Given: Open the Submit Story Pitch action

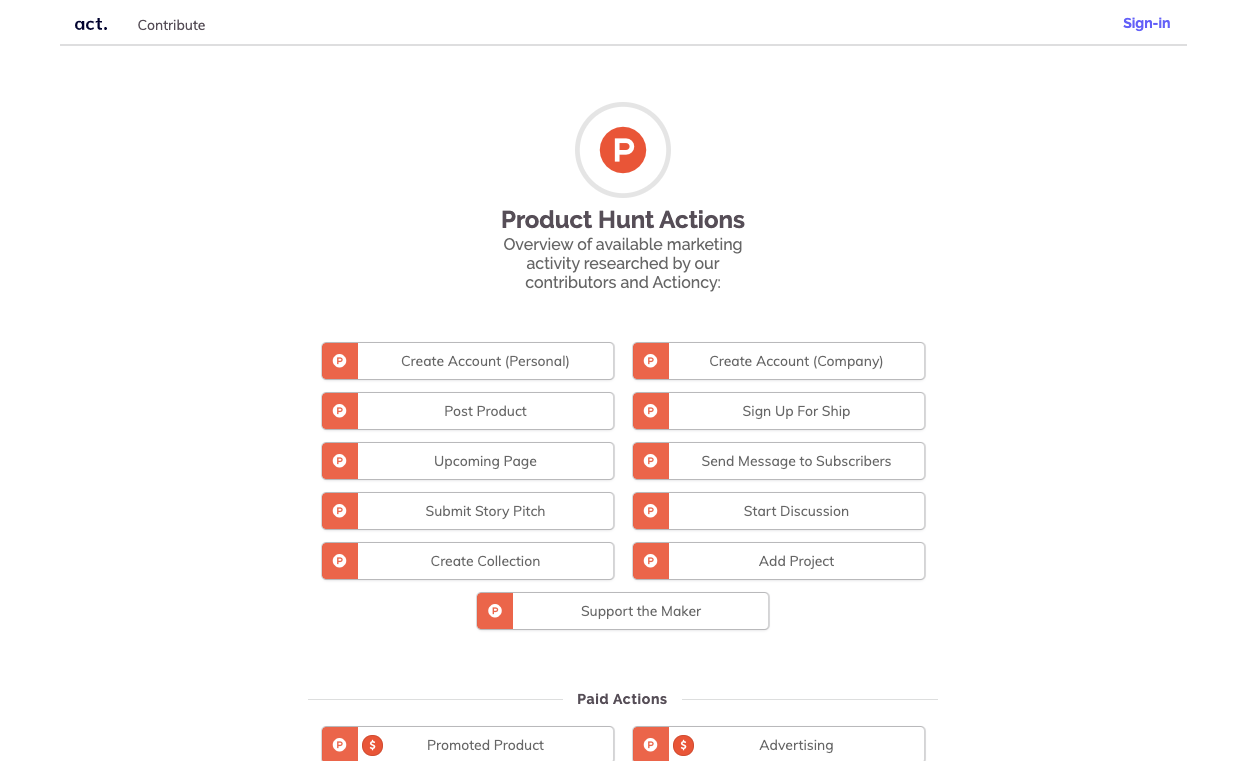Looking at the screenshot, I should (485, 511).
